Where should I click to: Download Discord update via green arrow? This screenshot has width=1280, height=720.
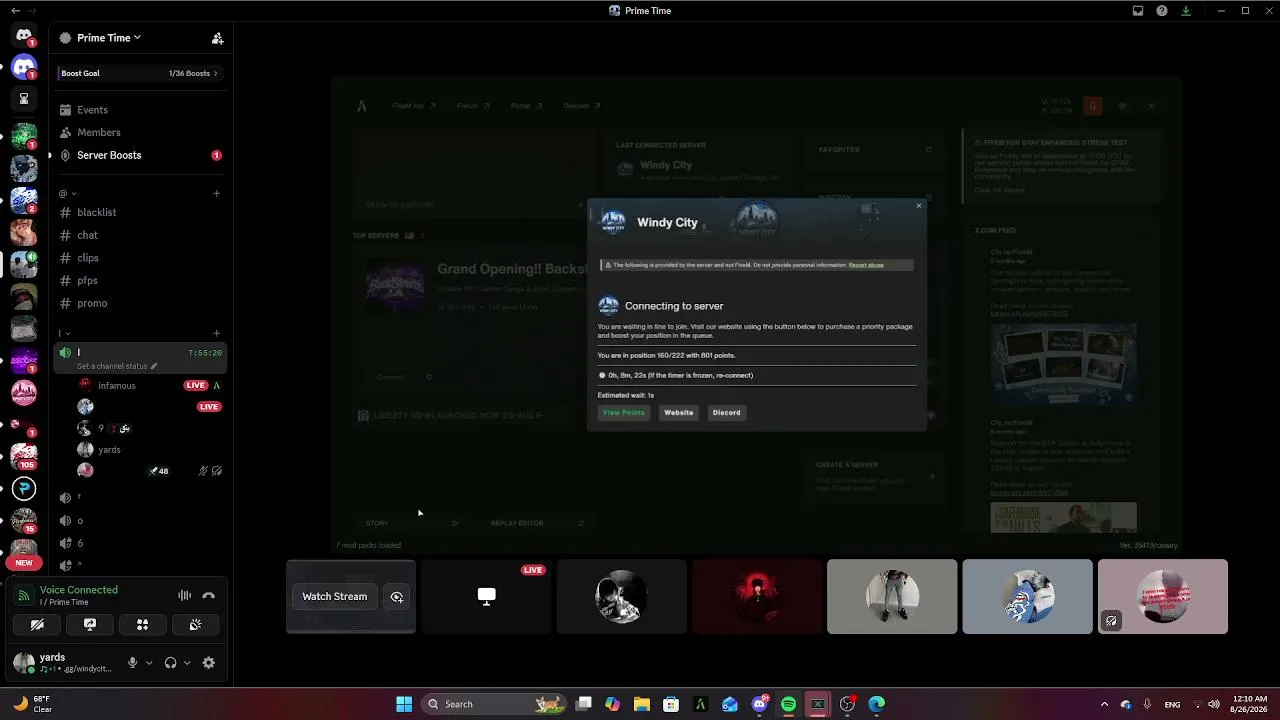pos(1186,11)
